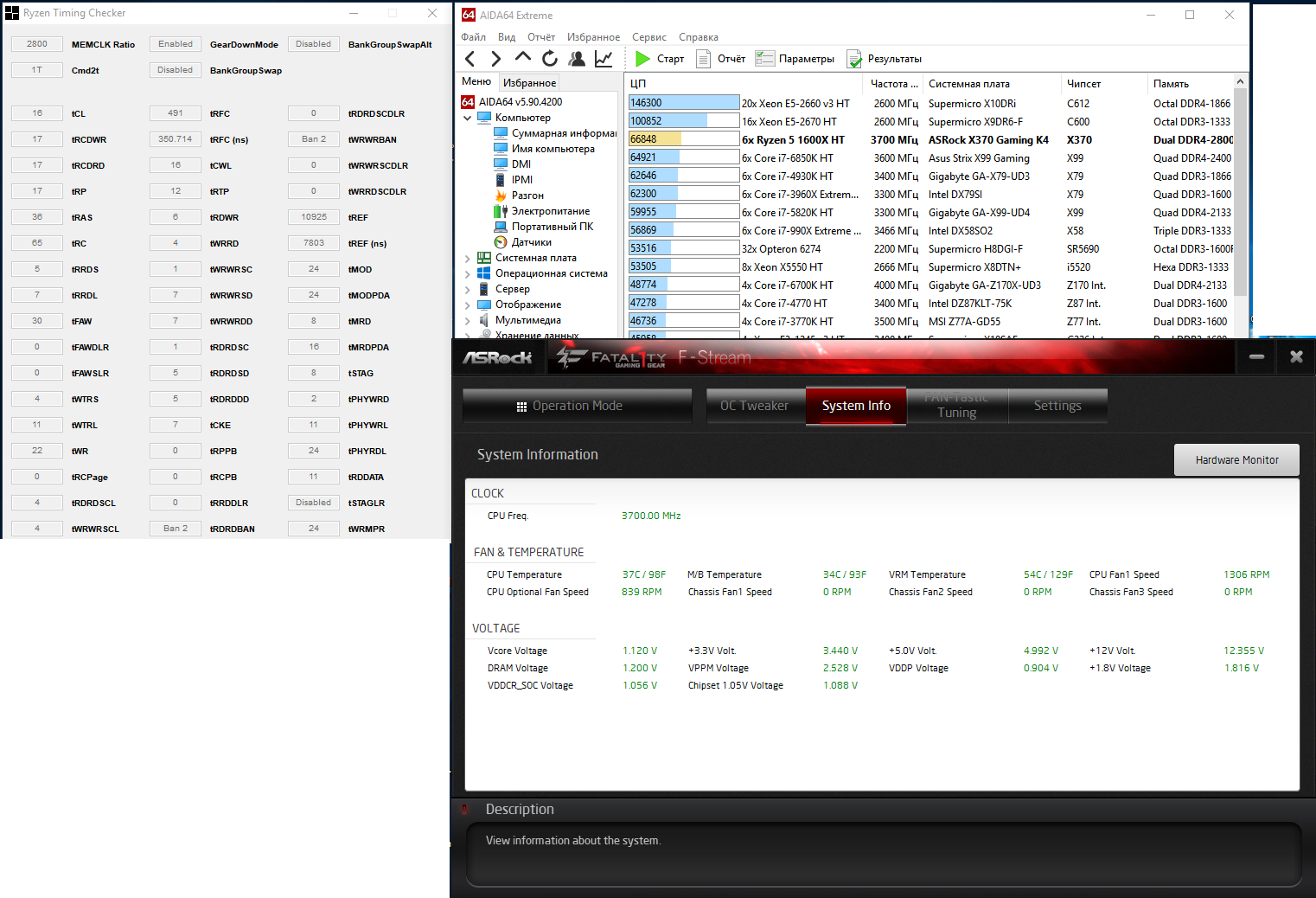1316x898 pixels.
Task: Select the System Info tab in F-Stream
Action: pos(856,406)
